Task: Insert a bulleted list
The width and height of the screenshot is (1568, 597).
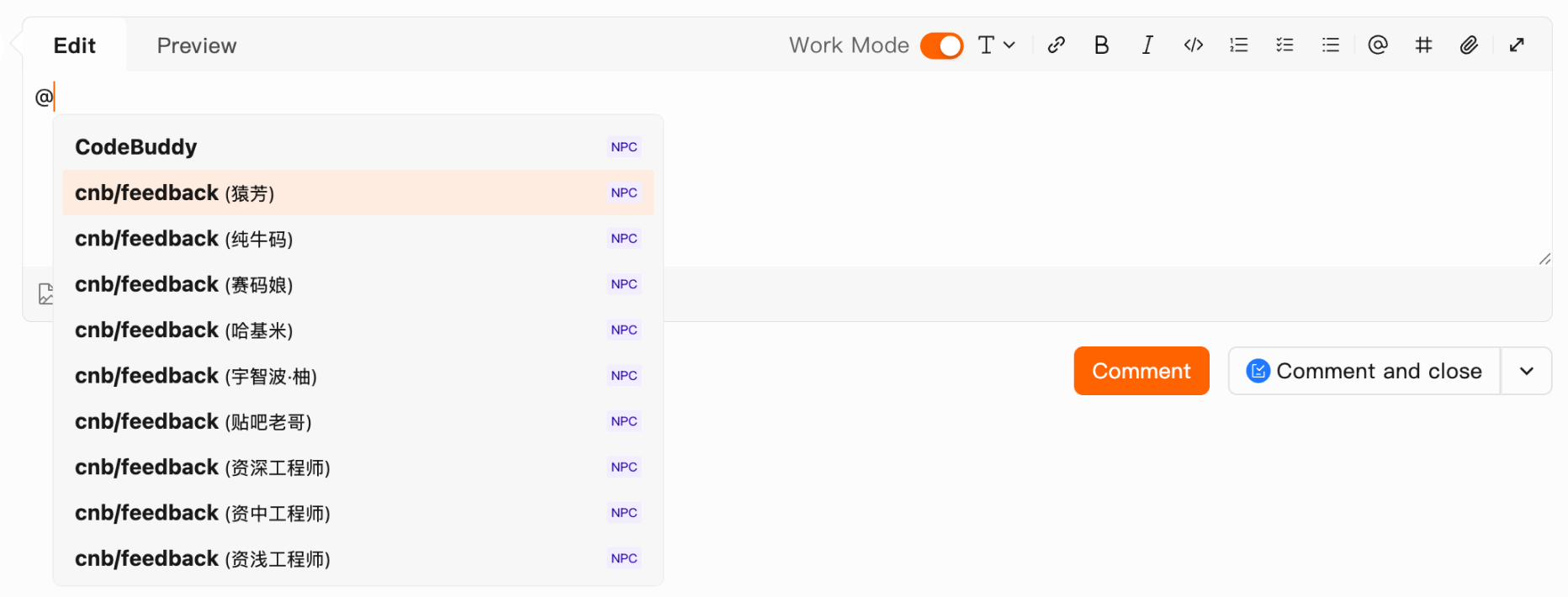Action: point(1330,45)
